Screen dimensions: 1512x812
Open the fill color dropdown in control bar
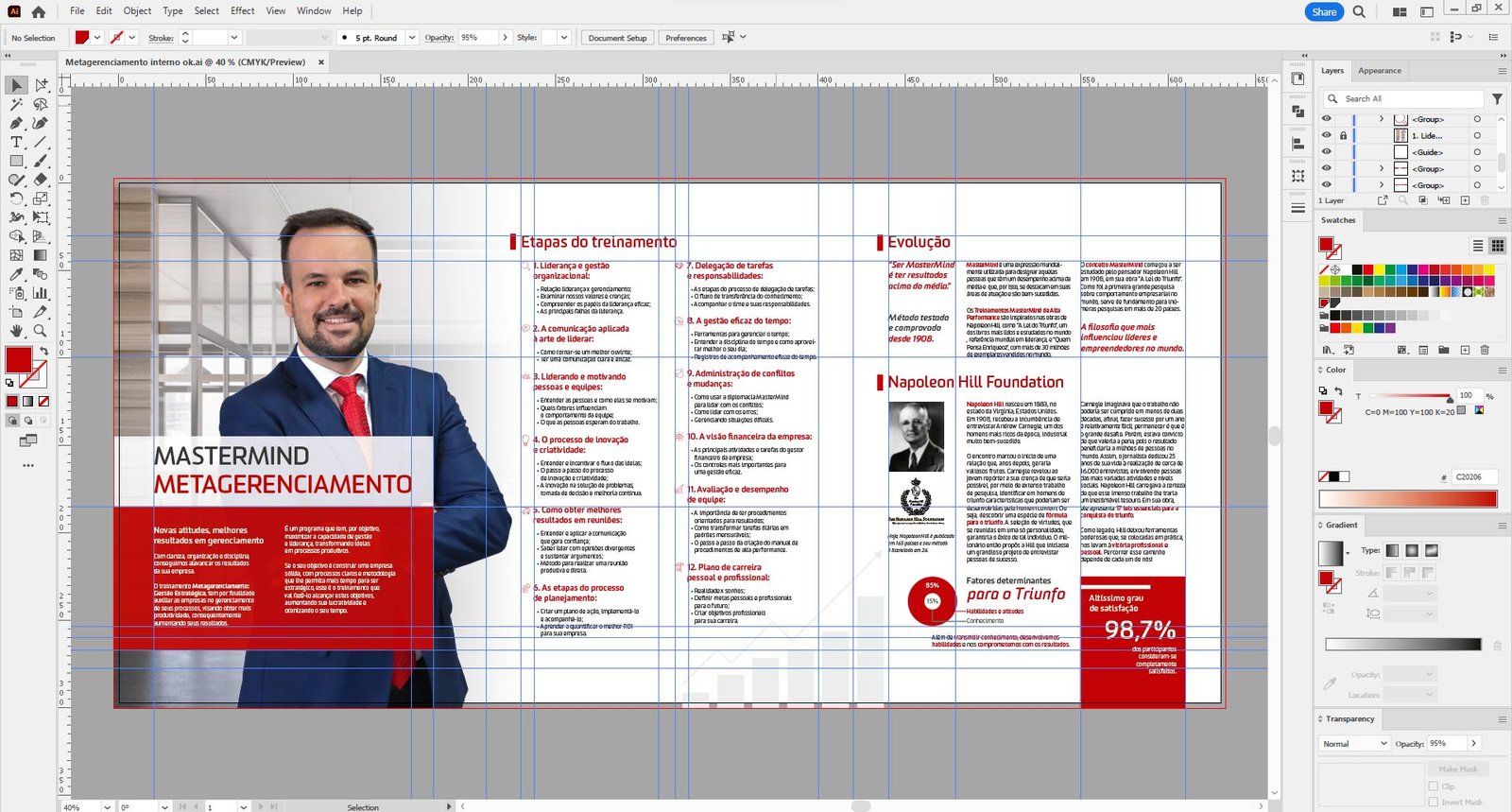pyautogui.click(x=97, y=38)
